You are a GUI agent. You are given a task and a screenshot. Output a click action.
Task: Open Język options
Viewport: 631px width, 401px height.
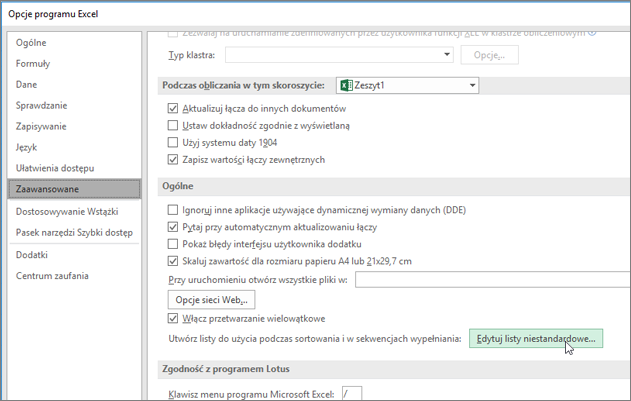pyautogui.click(x=27, y=147)
